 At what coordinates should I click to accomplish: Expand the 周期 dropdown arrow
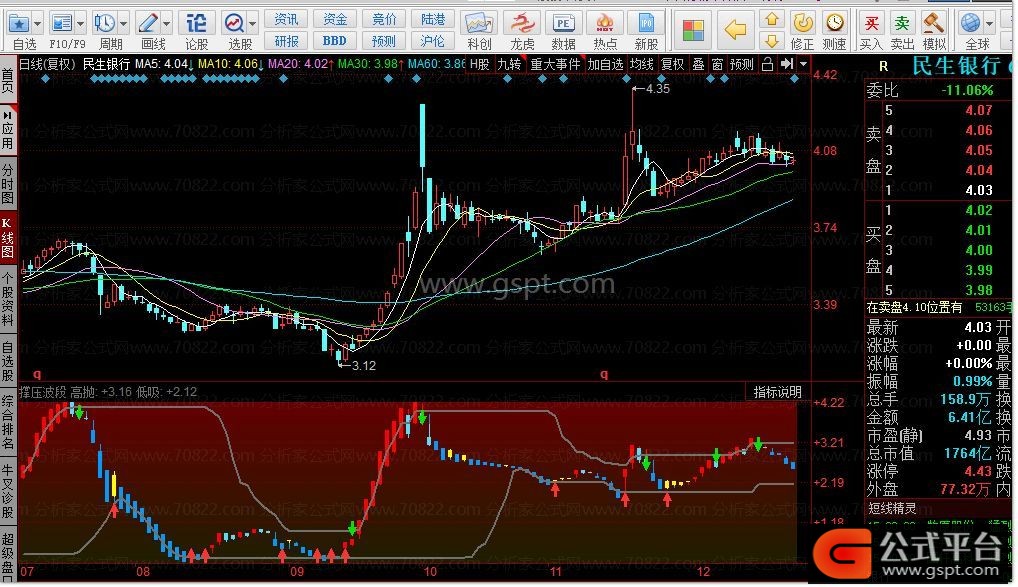tap(123, 25)
